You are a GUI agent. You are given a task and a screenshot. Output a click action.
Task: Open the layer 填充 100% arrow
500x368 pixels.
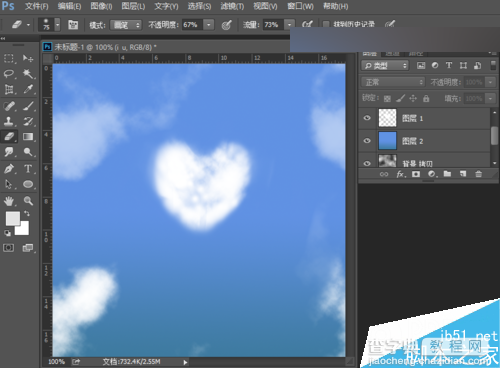[x=490, y=99]
